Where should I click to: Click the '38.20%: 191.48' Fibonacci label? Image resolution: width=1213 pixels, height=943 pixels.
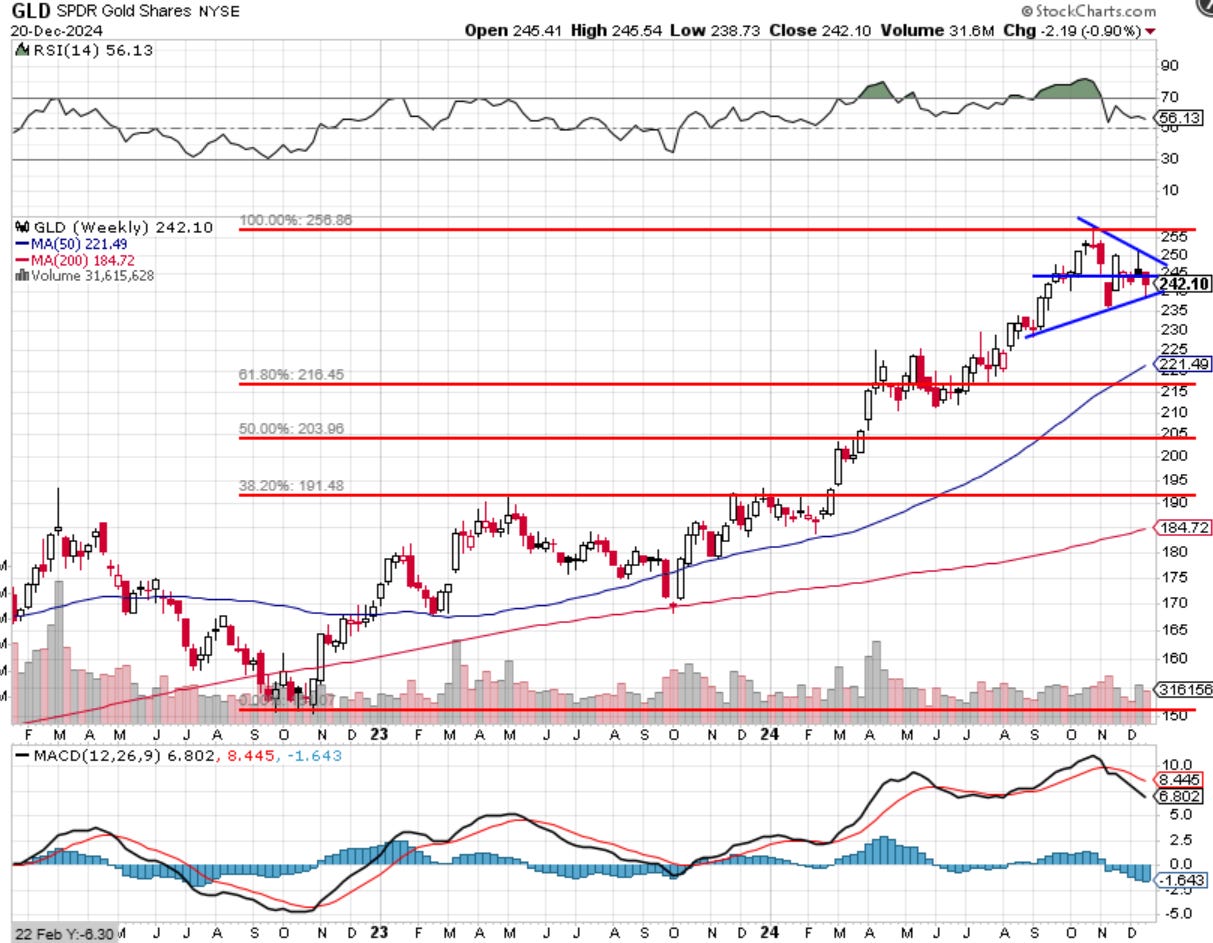(291, 486)
